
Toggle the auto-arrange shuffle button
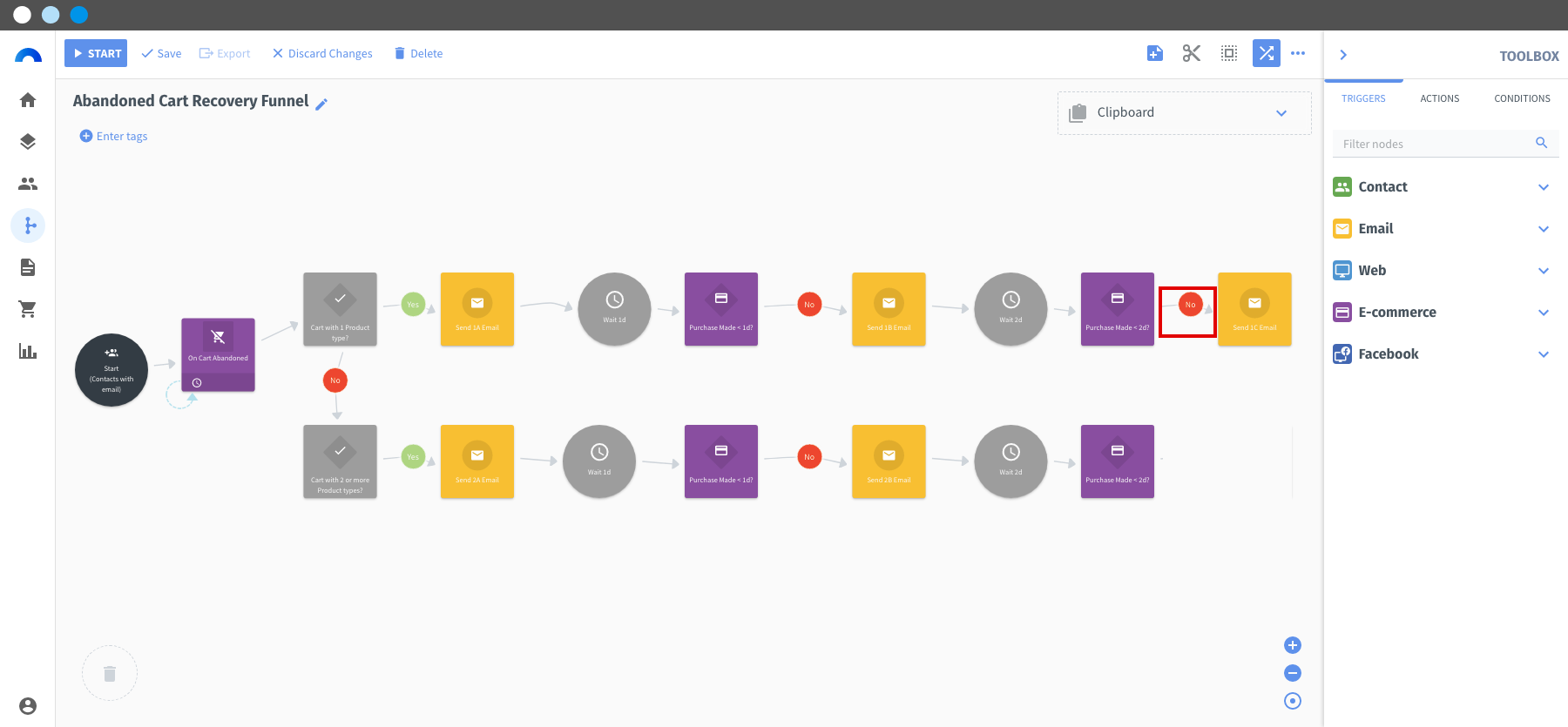click(1267, 53)
